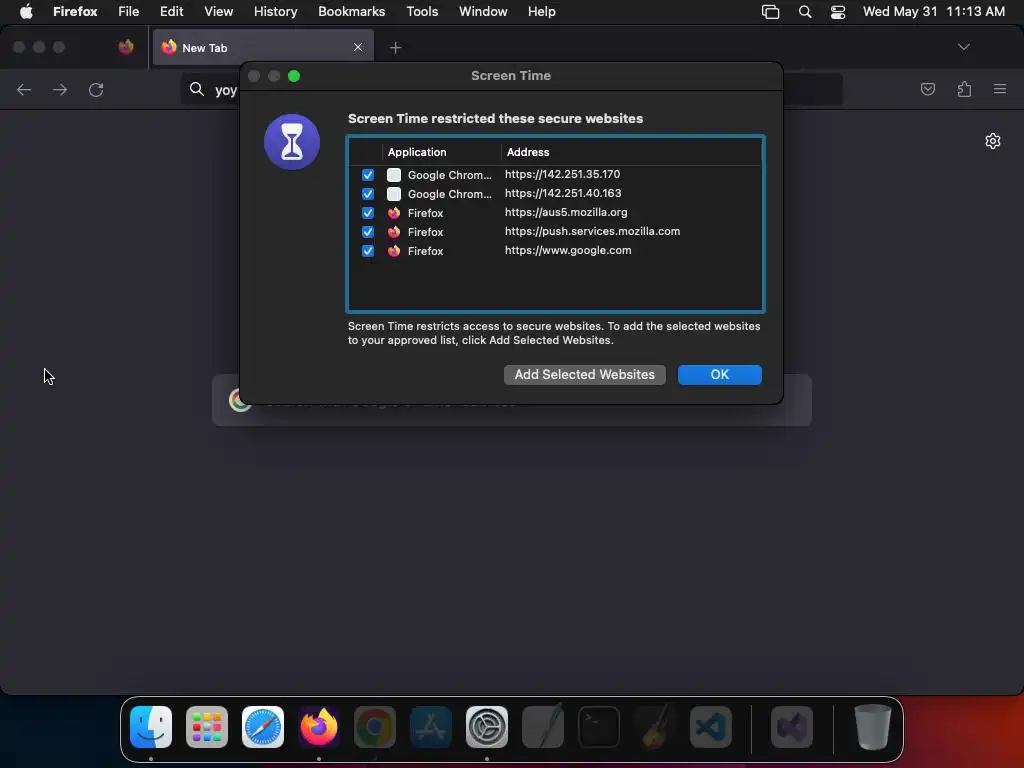Screen dimensions: 1024x768
Task: Open Terminal from the Dock
Action: point(599,727)
